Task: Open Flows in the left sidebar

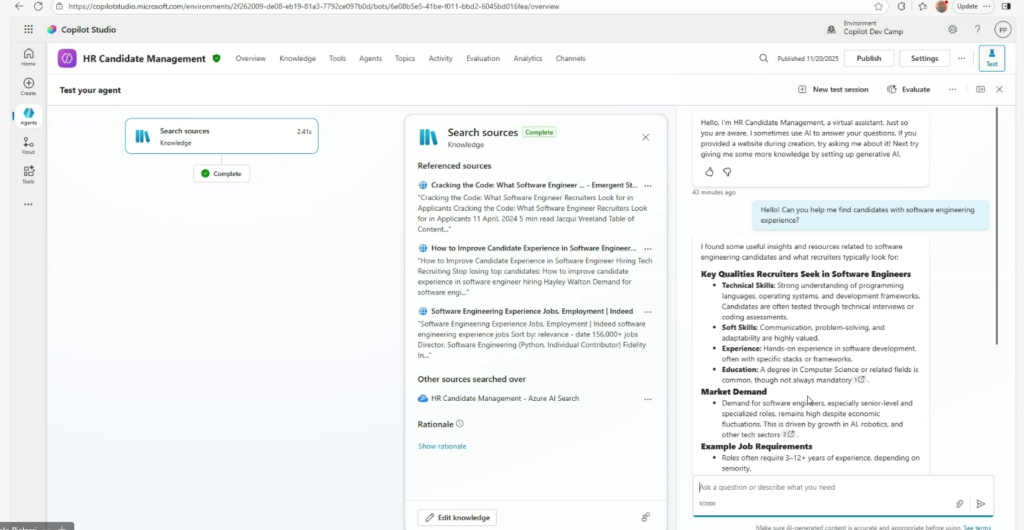Action: pos(28,146)
